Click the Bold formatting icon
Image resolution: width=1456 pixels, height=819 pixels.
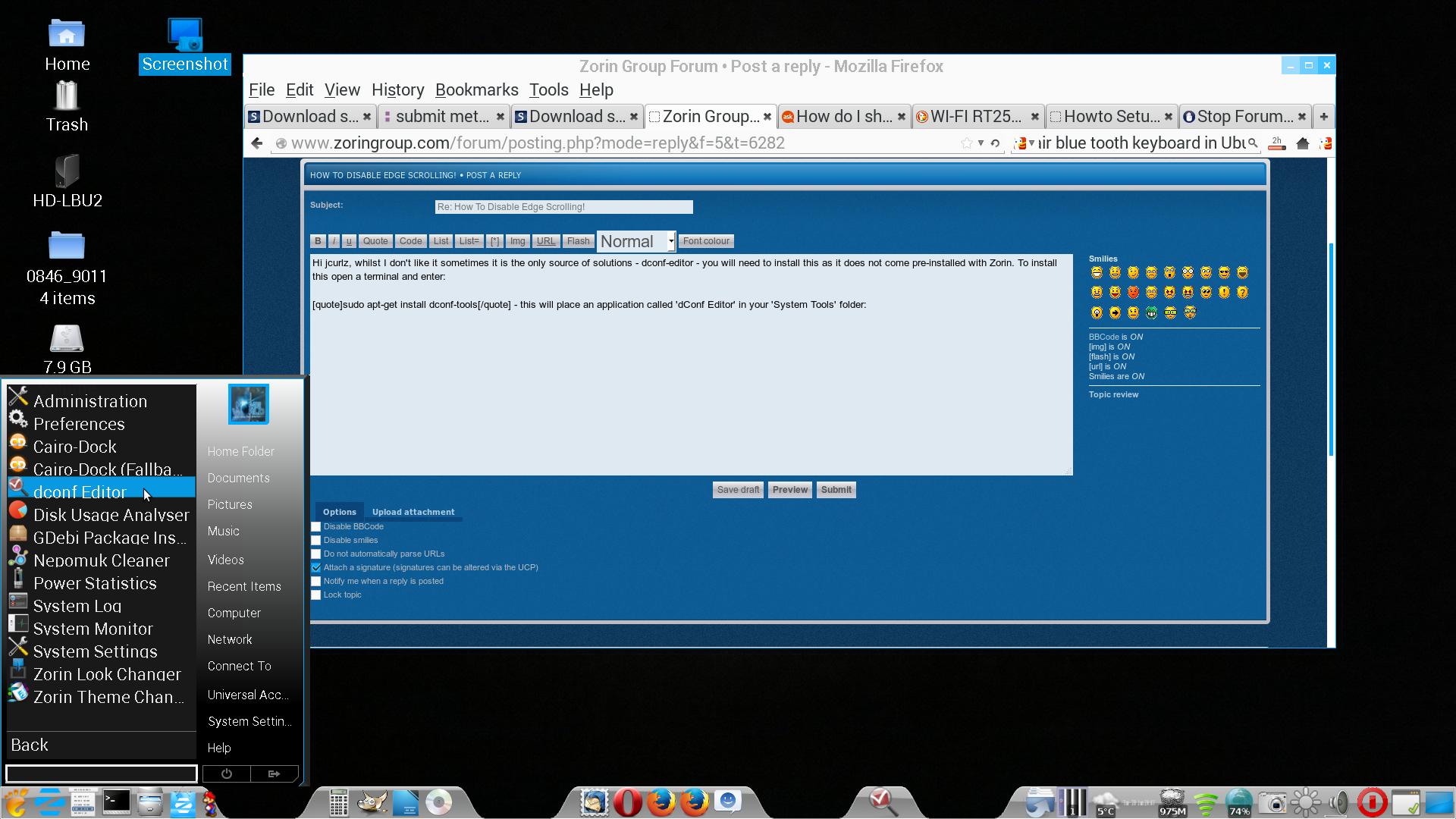(x=318, y=241)
